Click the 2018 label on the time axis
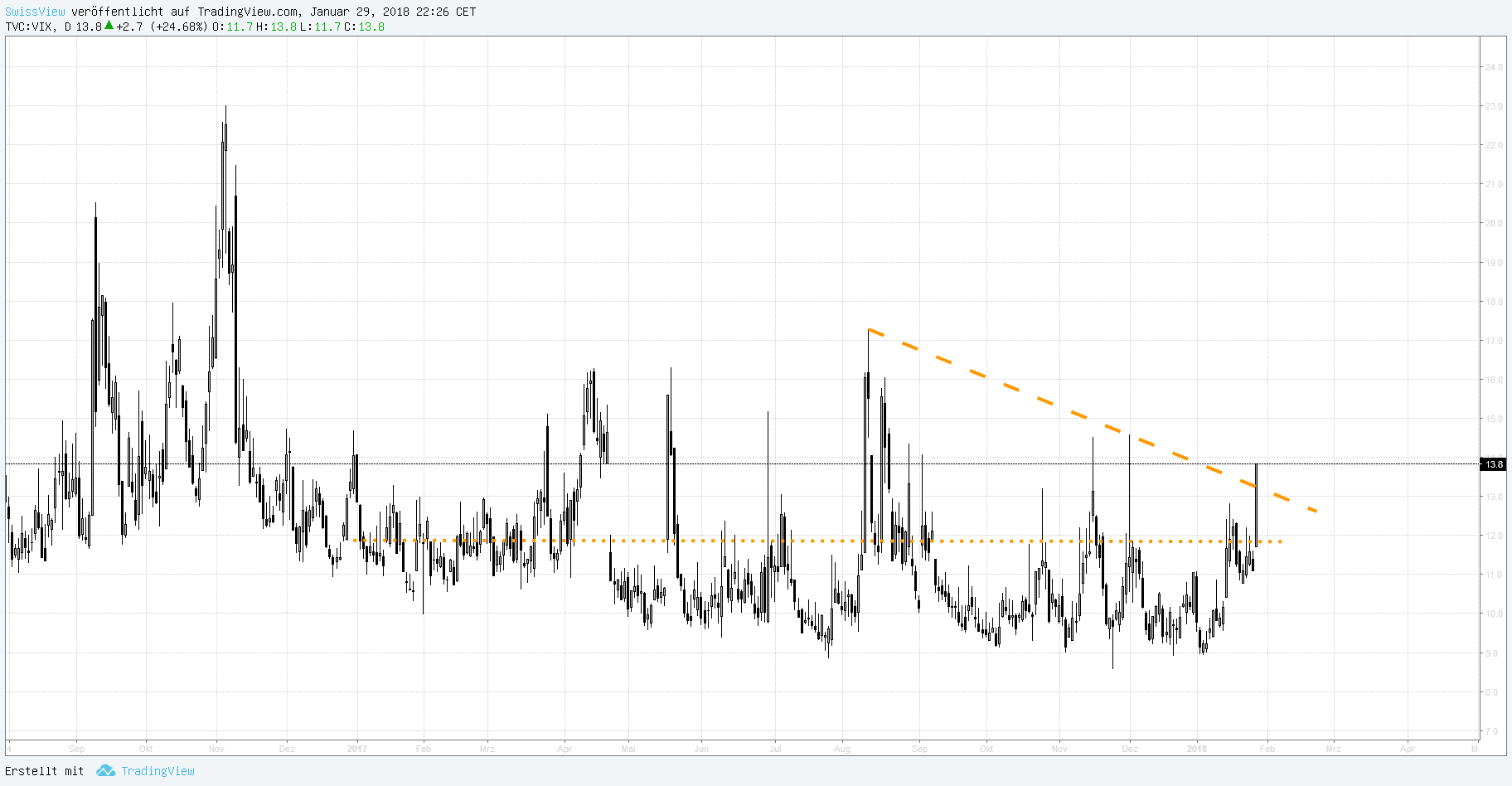The width and height of the screenshot is (1512, 786). pyautogui.click(x=1197, y=749)
